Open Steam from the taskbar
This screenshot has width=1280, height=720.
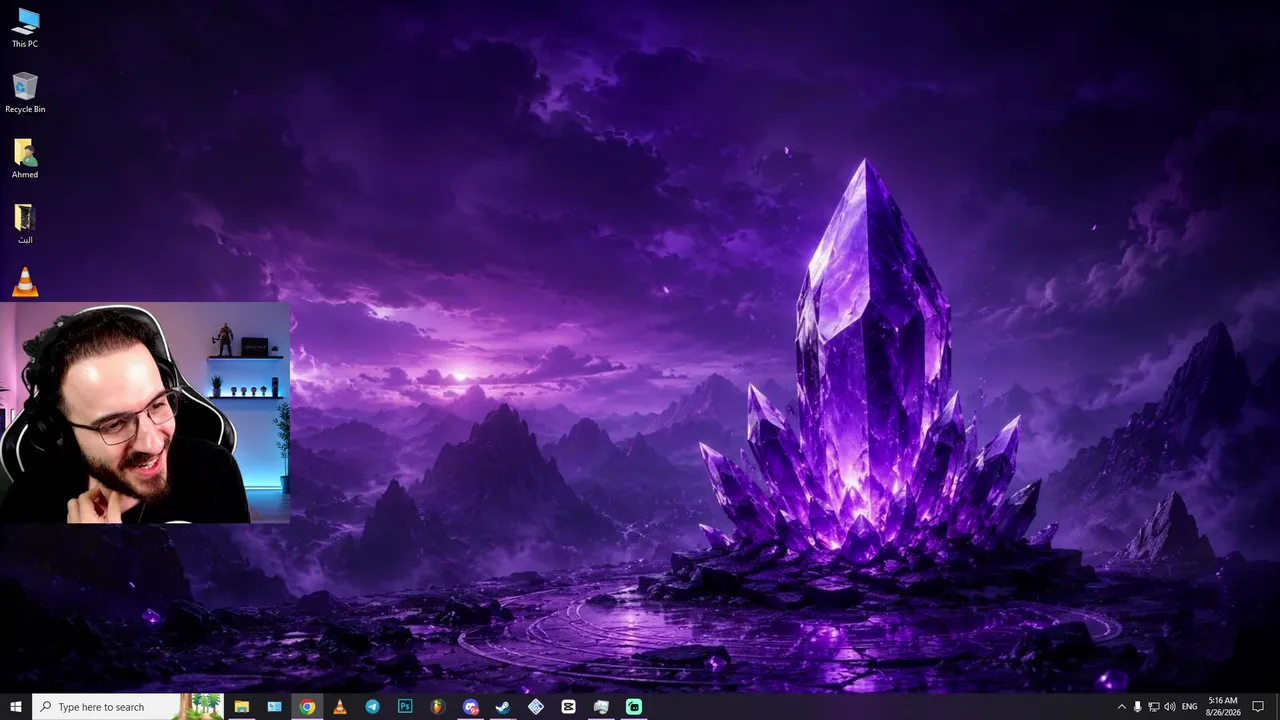[503, 707]
